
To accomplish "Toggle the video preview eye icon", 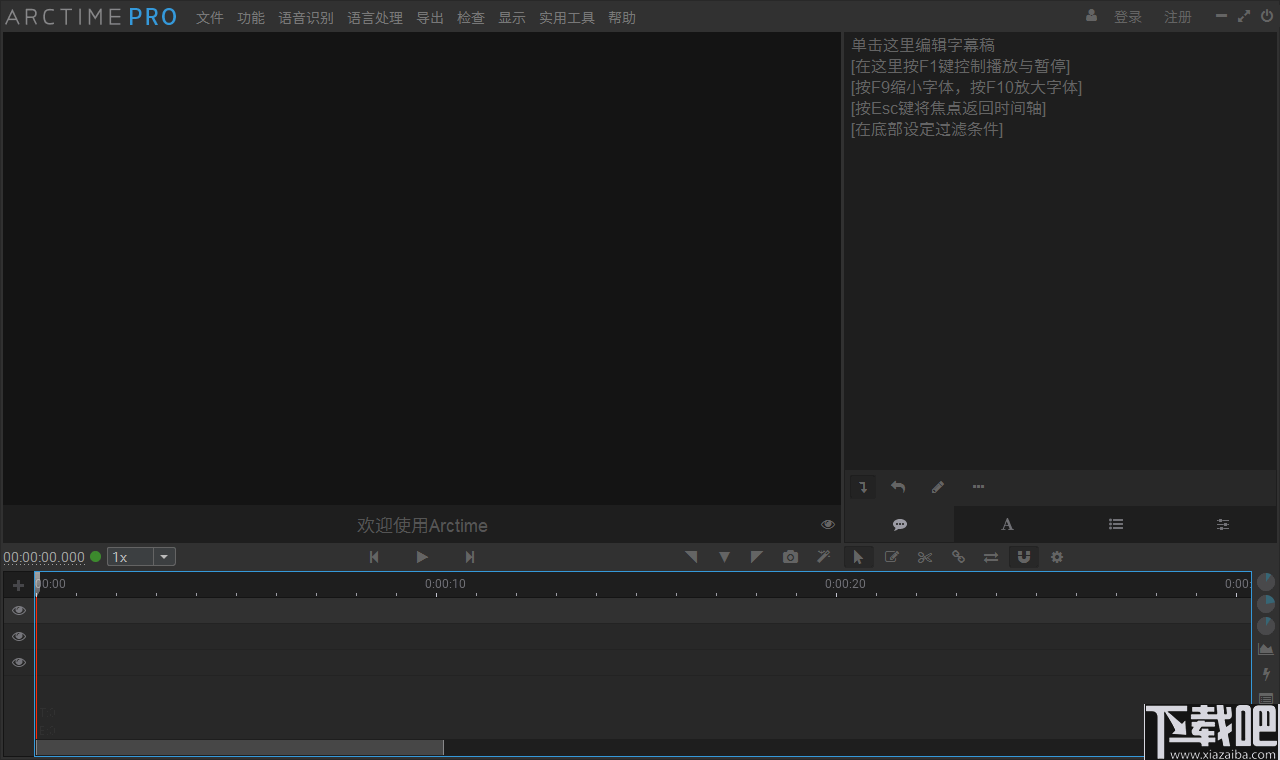I will click(x=827, y=523).
